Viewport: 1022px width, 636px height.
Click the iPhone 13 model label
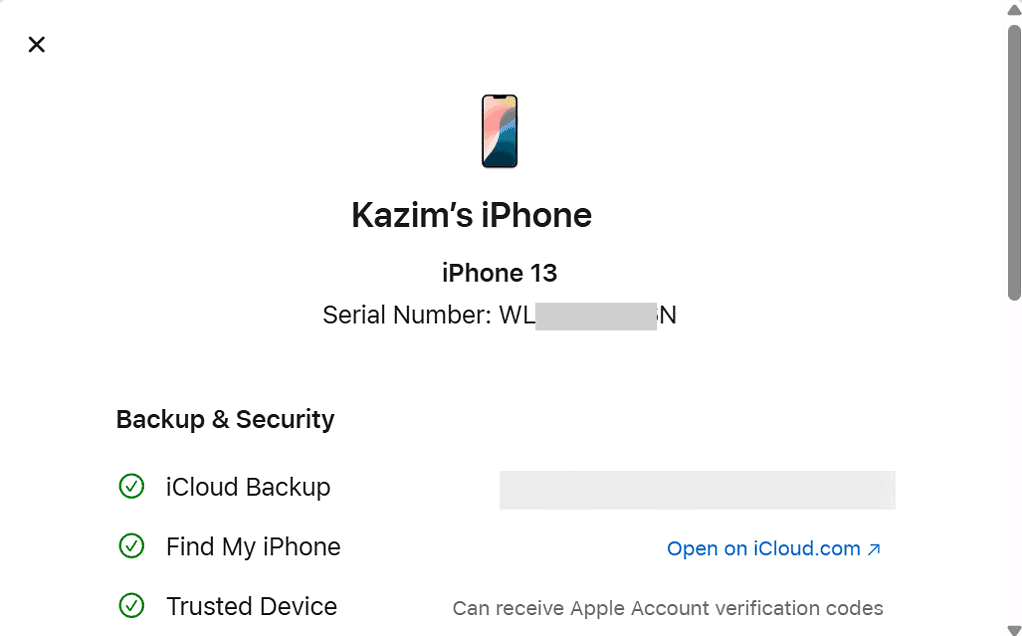tap(499, 272)
